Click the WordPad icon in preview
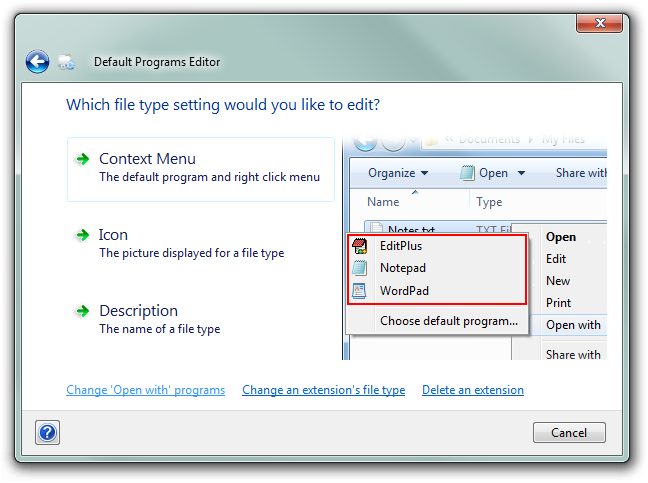This screenshot has width=648, height=483. 360,291
